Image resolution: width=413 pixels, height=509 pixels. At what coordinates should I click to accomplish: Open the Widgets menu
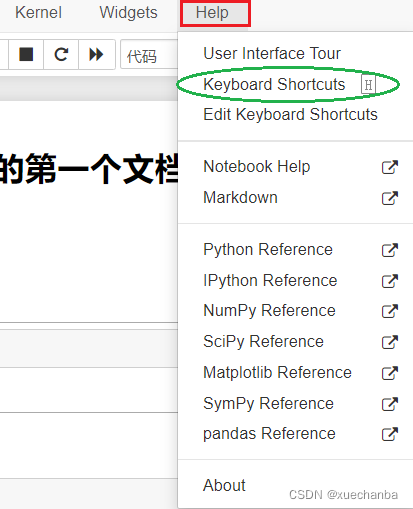[128, 13]
